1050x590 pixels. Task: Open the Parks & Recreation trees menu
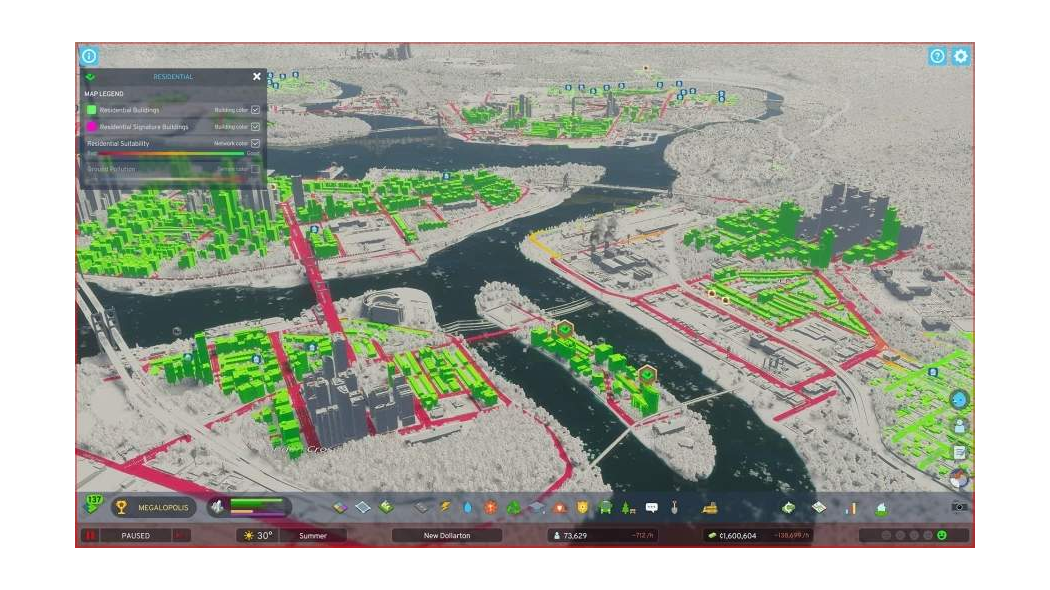[x=628, y=508]
